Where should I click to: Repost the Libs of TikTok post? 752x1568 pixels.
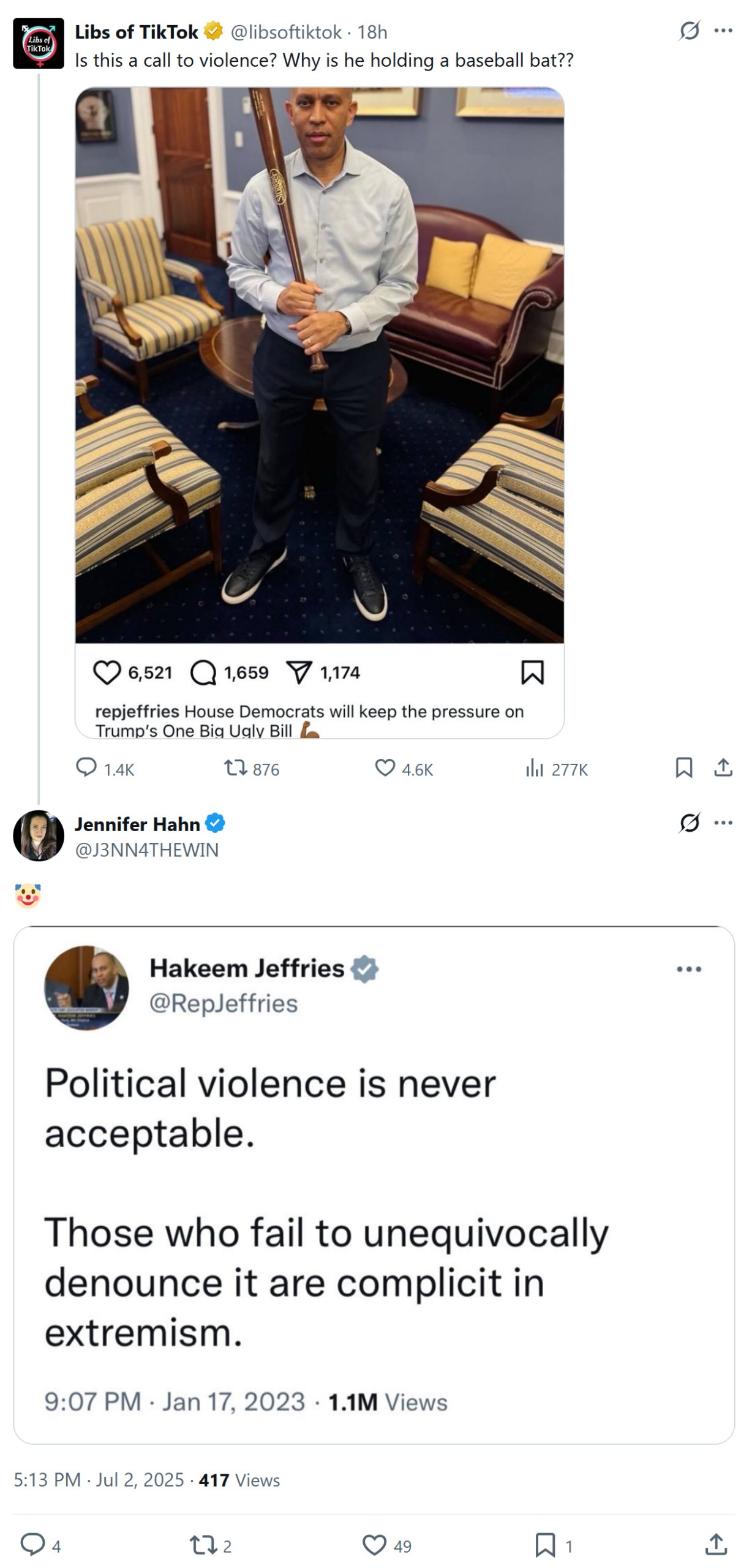click(x=235, y=767)
